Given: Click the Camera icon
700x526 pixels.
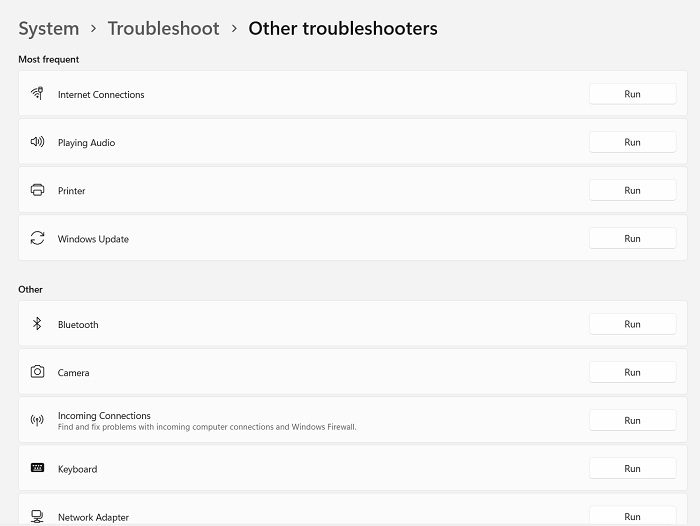Looking at the screenshot, I should pyautogui.click(x=37, y=372).
